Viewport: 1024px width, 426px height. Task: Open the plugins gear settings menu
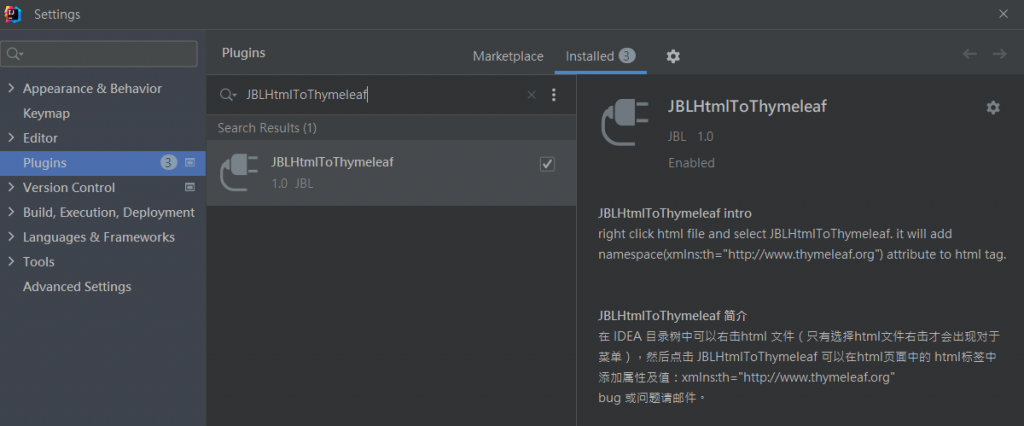tap(673, 56)
